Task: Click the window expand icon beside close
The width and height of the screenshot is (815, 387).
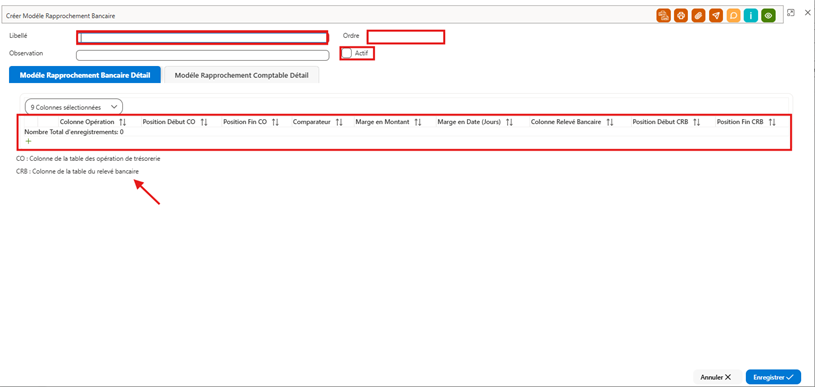Action: click(x=791, y=12)
